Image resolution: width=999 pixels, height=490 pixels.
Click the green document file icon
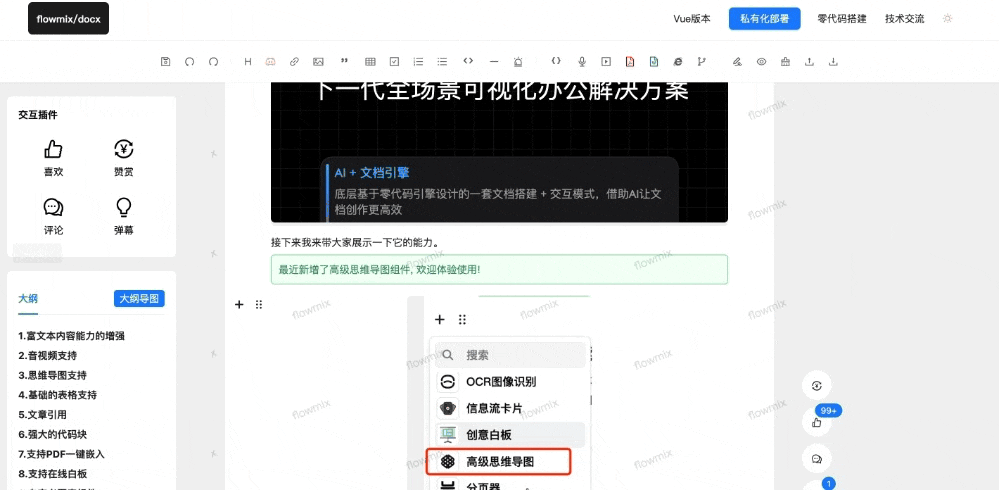point(654,62)
